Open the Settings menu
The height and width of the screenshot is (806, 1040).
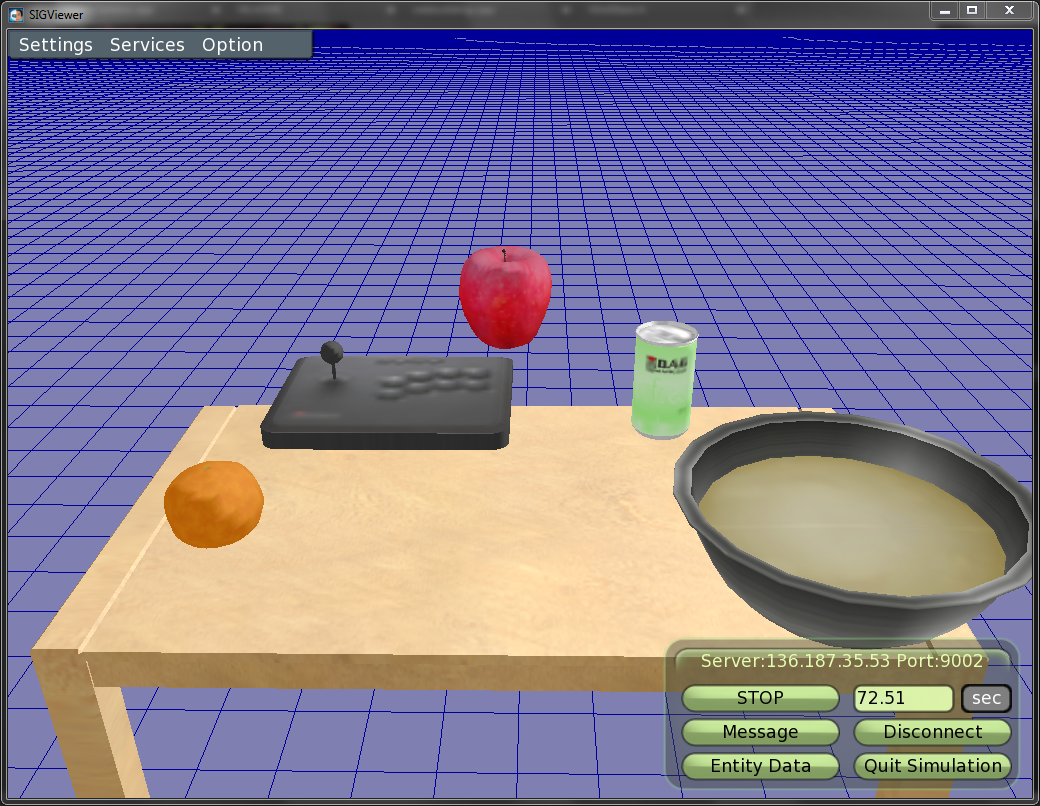[56, 45]
